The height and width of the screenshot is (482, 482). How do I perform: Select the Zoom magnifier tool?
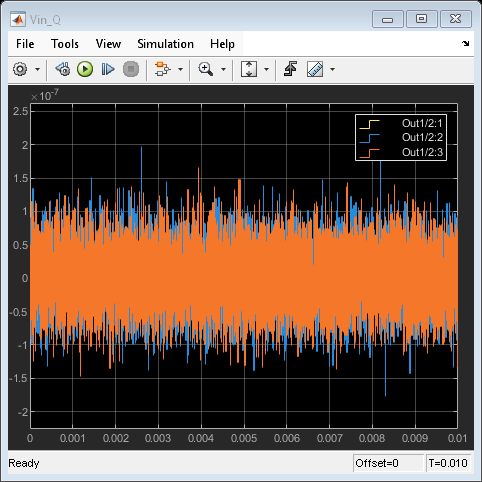coord(206,69)
